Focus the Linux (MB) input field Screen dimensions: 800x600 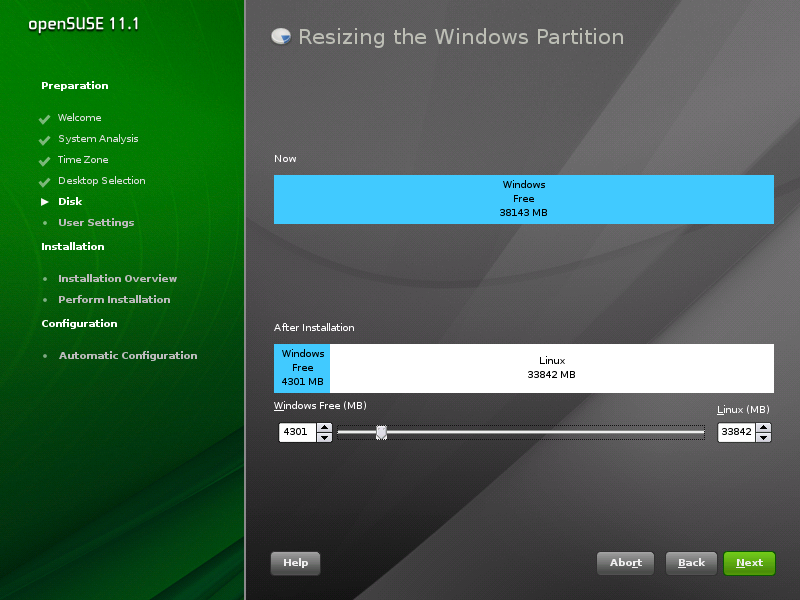click(x=736, y=432)
